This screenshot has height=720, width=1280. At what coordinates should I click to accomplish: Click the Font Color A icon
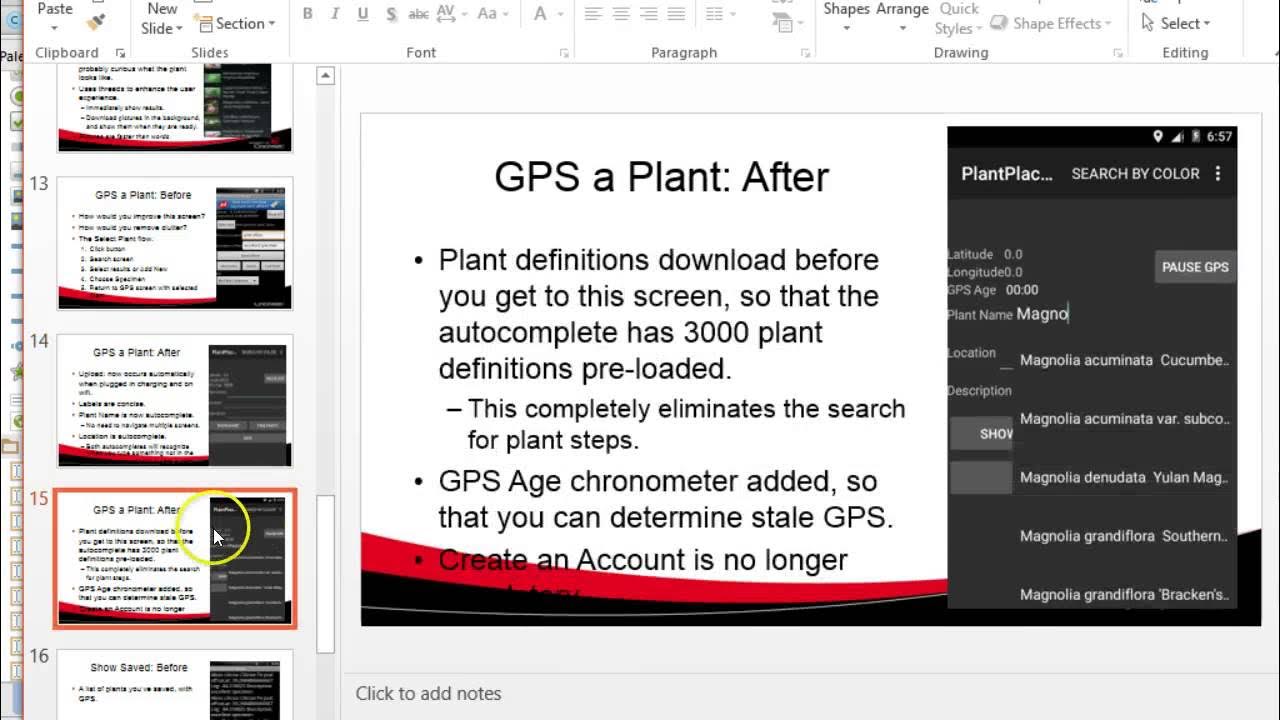point(540,14)
